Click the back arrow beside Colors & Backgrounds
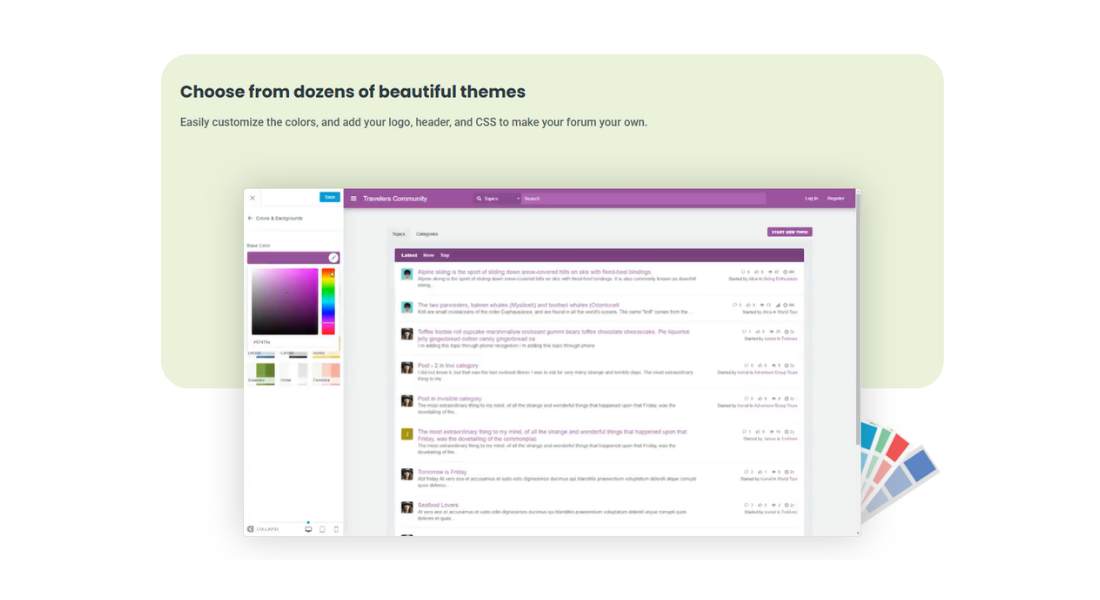 249,217
